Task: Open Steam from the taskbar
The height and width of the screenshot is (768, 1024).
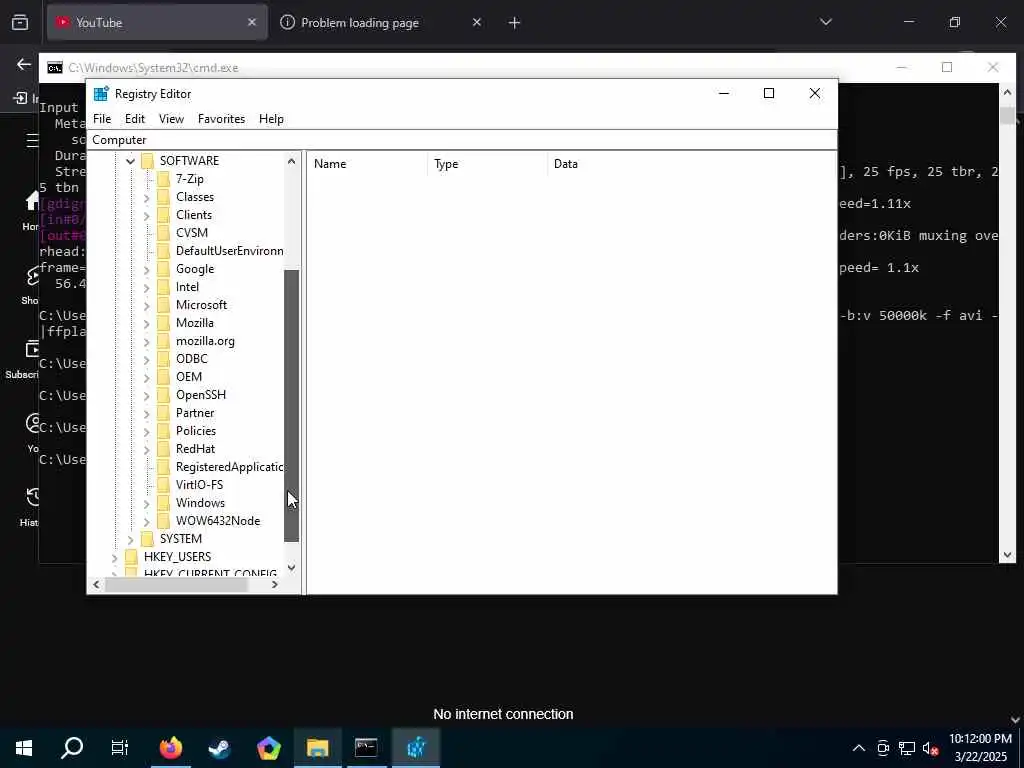Action: click(219, 748)
